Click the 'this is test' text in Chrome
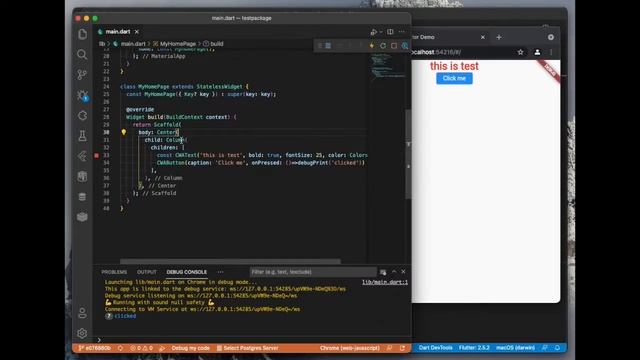 point(454,66)
